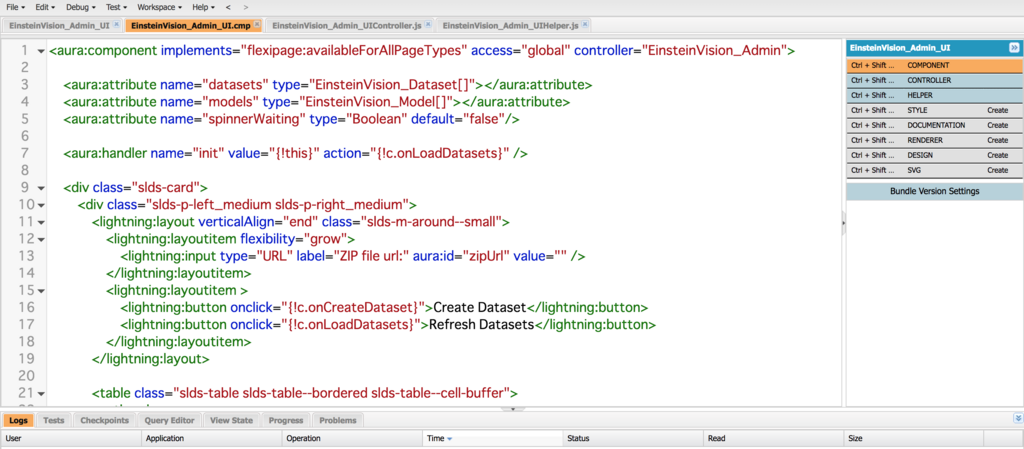This screenshot has height=449, width=1024.
Task: Open the File menu
Action: click(x=16, y=7)
